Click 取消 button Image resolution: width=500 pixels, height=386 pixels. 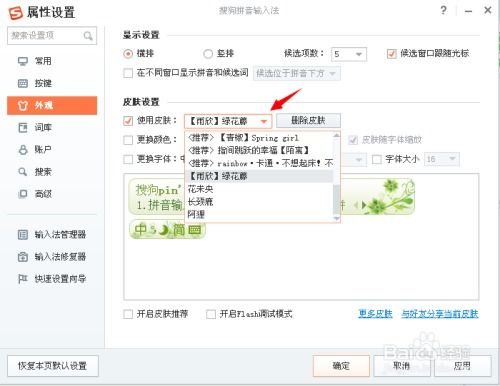[x=402, y=366]
